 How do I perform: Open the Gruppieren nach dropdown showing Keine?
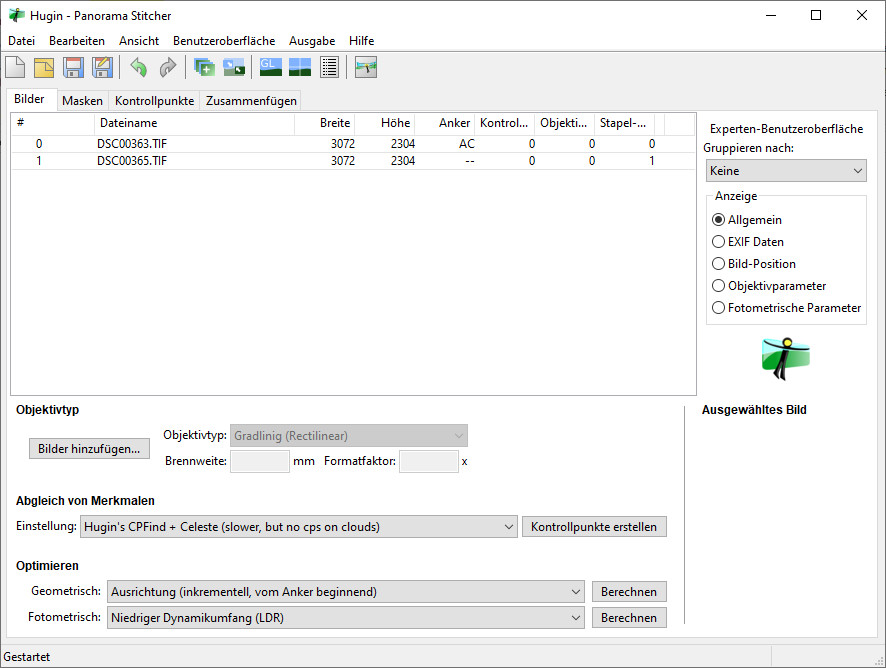point(786,171)
